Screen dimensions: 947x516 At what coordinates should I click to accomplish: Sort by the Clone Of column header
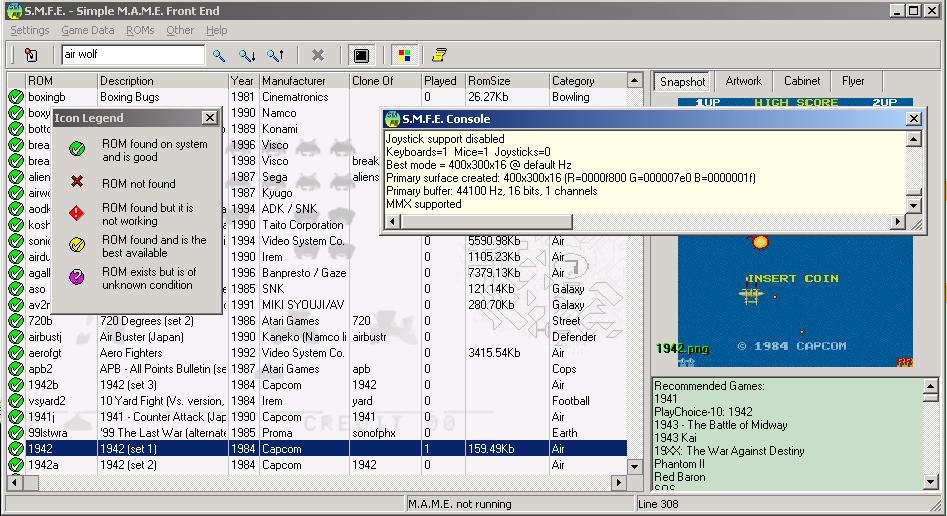(x=385, y=80)
